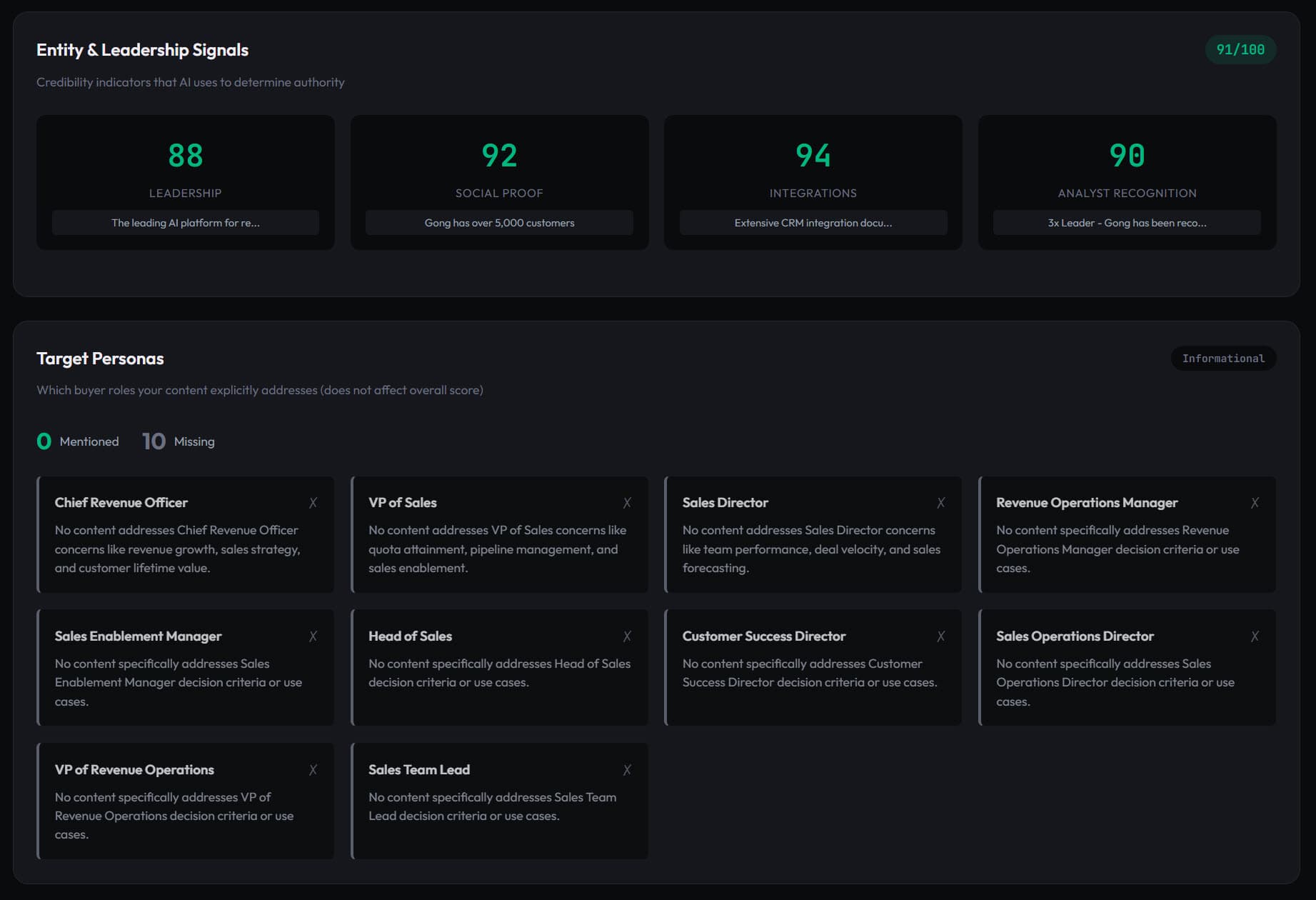1316x900 pixels.
Task: Click the X icon on Sales Enablement Manager card
Action: (313, 636)
